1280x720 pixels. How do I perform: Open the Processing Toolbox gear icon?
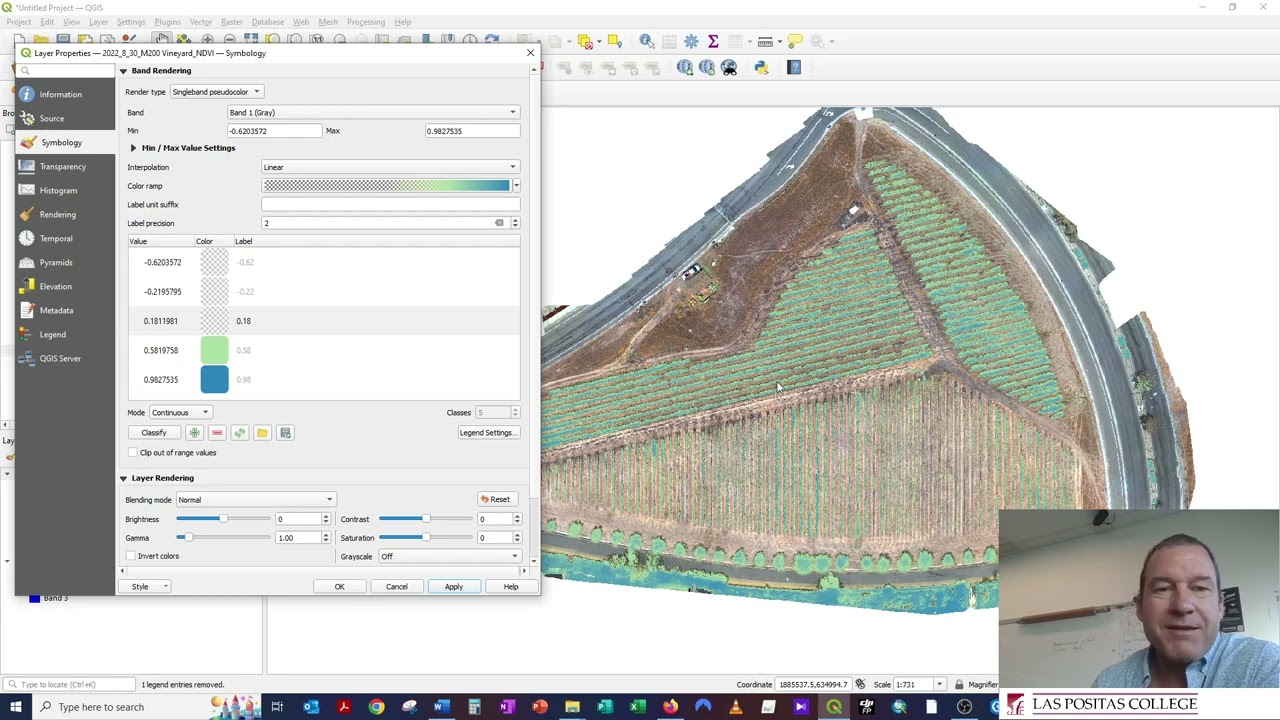tap(691, 41)
